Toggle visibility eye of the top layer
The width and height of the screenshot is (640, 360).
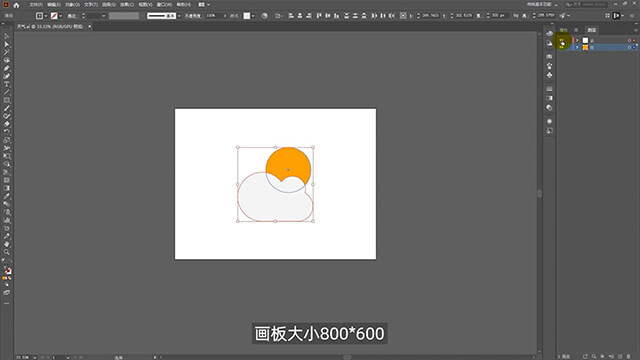coord(562,40)
